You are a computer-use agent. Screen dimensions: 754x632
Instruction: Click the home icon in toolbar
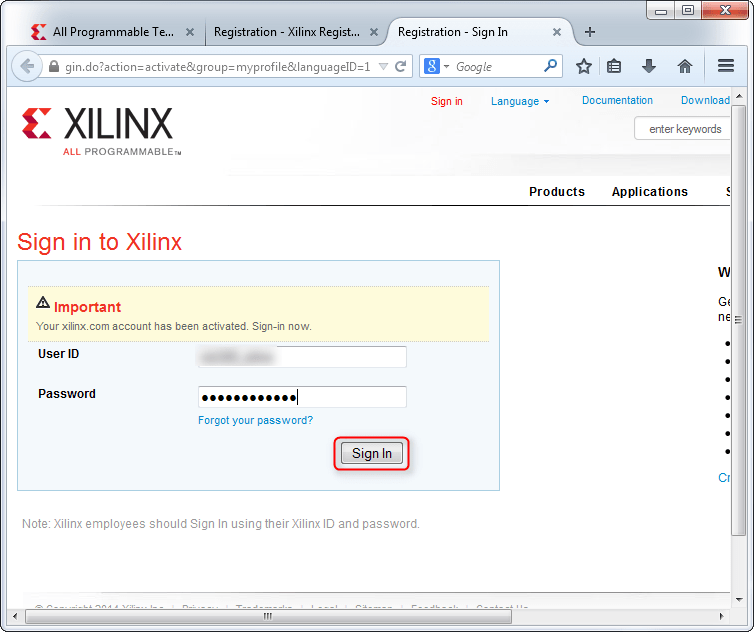pyautogui.click(x=685, y=67)
